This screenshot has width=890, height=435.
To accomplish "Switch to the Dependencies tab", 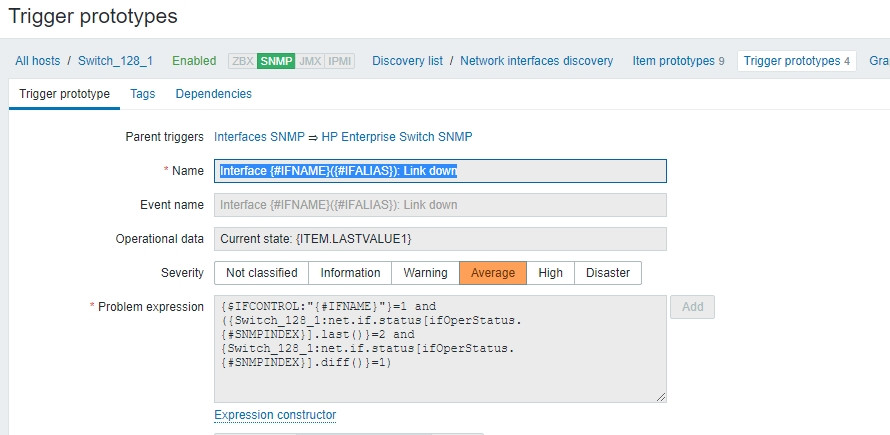I will pos(213,94).
